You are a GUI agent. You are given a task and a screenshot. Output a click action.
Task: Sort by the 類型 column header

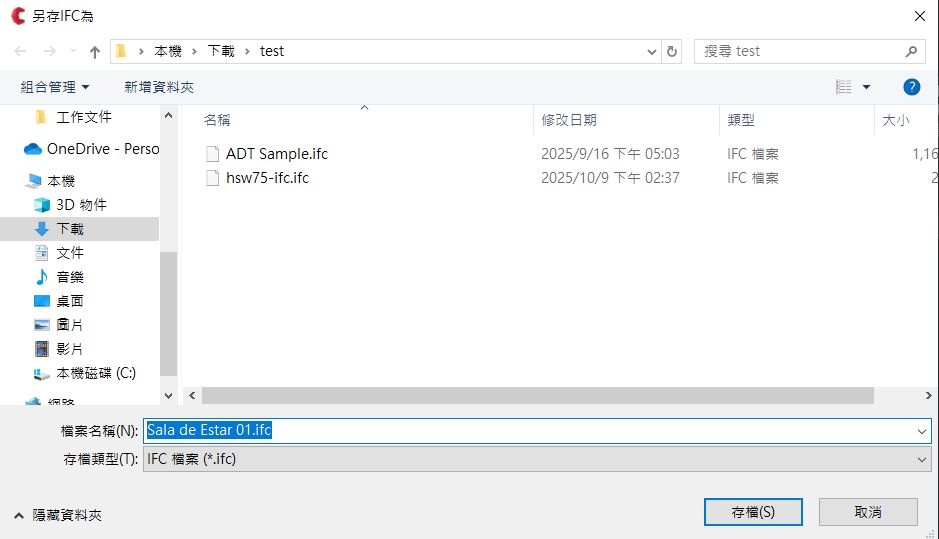point(741,120)
